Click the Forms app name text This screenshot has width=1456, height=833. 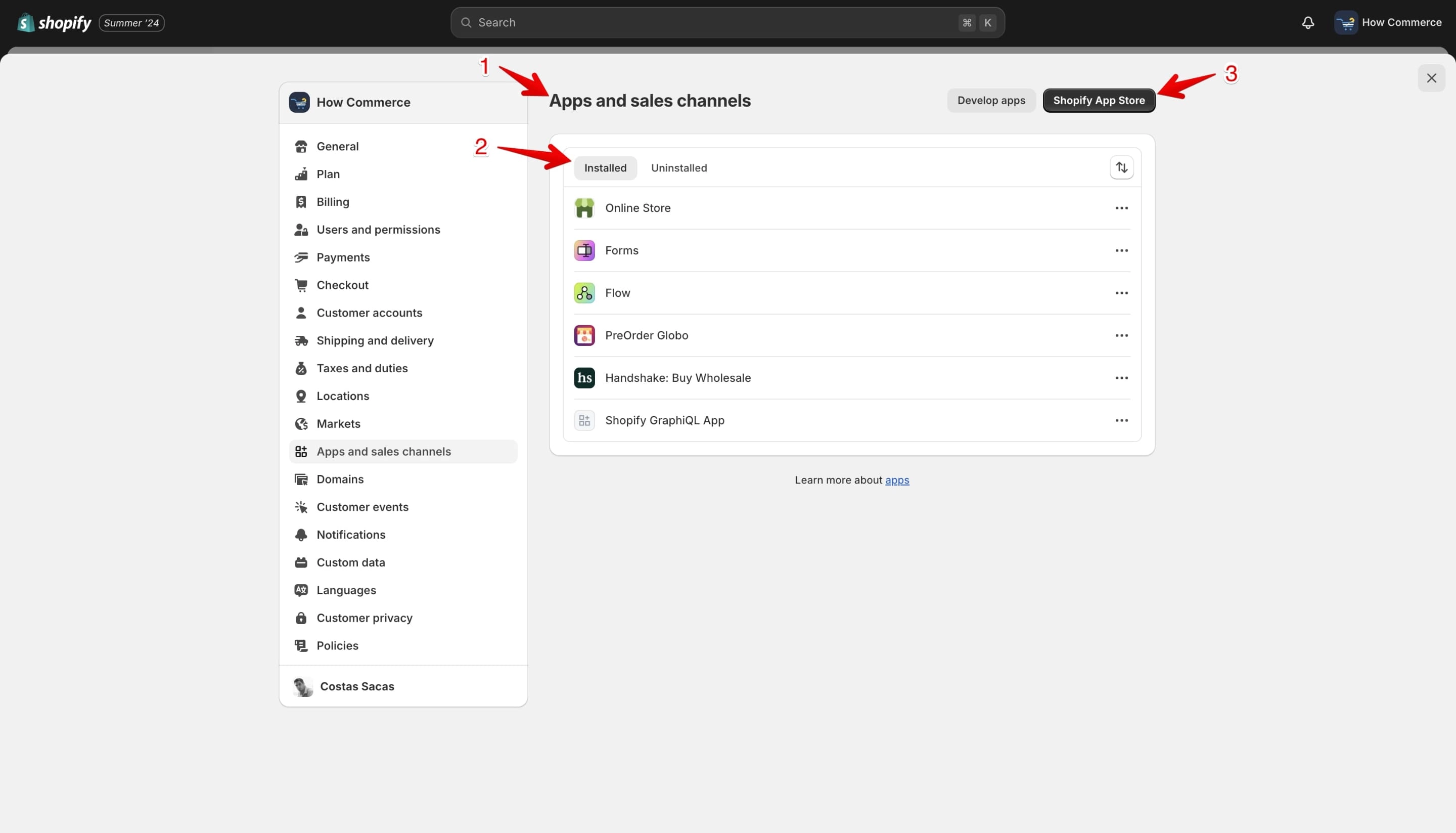(622, 250)
